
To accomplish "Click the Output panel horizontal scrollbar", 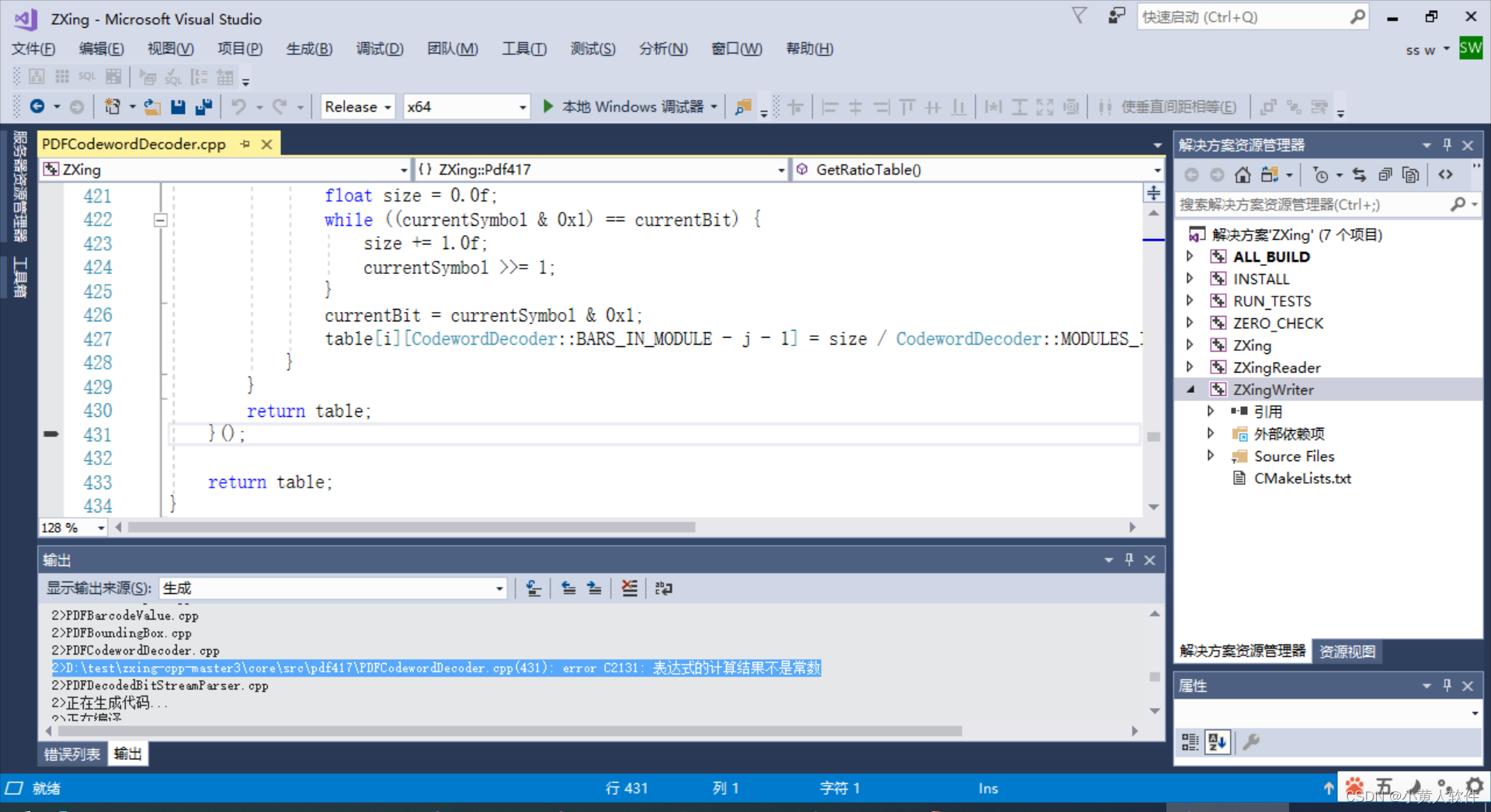I will click(x=509, y=730).
